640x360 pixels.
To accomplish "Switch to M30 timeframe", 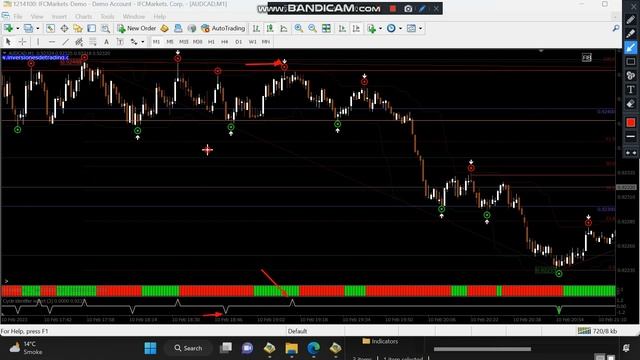I will [x=198, y=42].
